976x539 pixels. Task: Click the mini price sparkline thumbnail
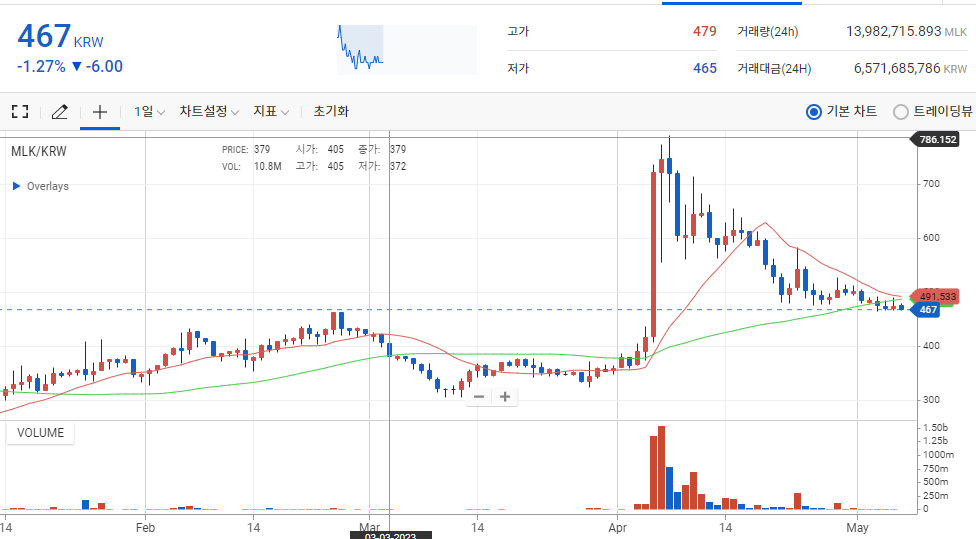(407, 49)
